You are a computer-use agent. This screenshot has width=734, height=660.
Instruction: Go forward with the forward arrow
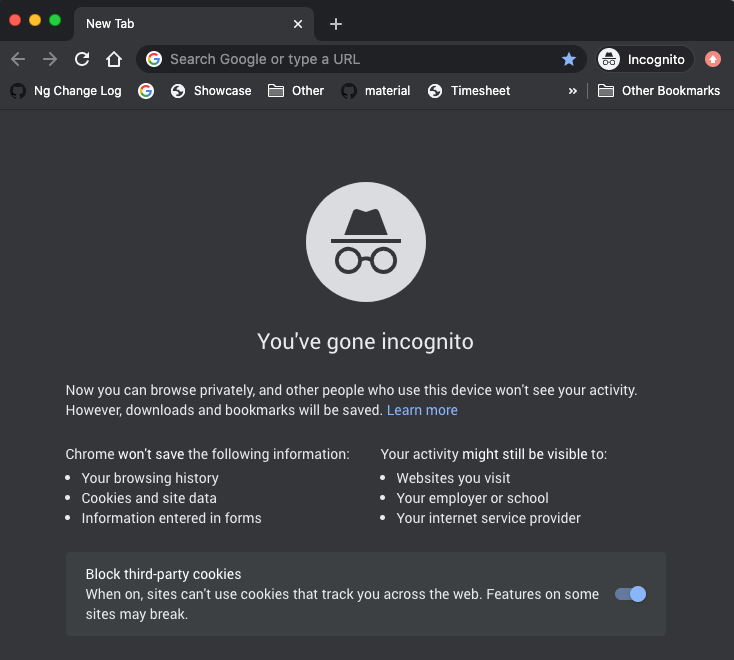click(x=50, y=59)
